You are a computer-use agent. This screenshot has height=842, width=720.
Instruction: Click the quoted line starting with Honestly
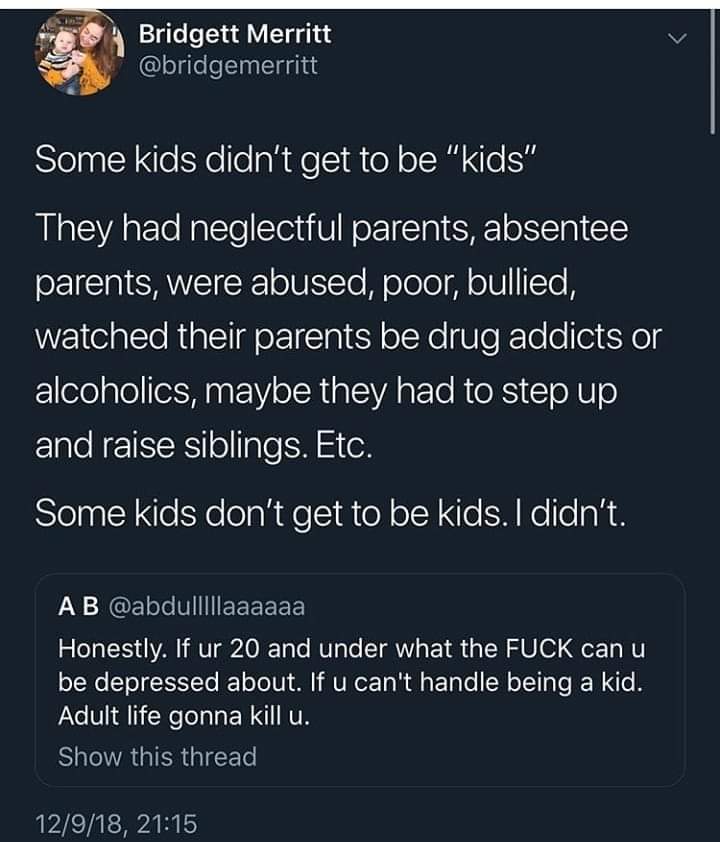(352, 647)
